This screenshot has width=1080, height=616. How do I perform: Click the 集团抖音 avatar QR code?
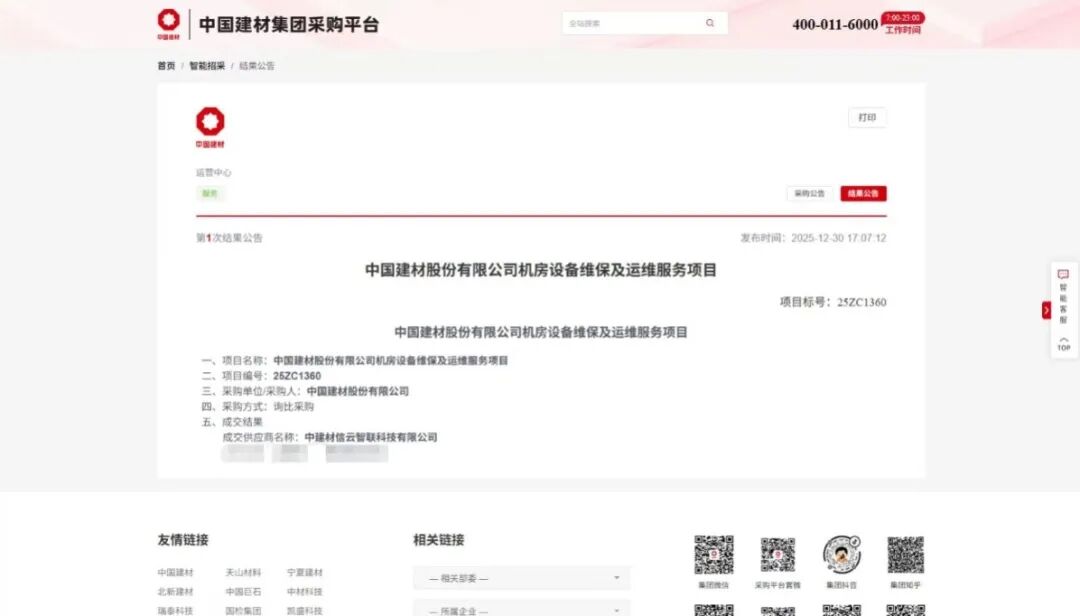click(x=842, y=554)
